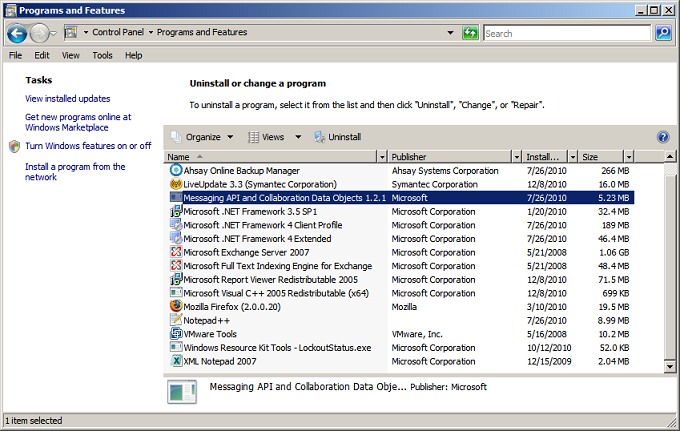Open the Tools menu

tap(103, 55)
